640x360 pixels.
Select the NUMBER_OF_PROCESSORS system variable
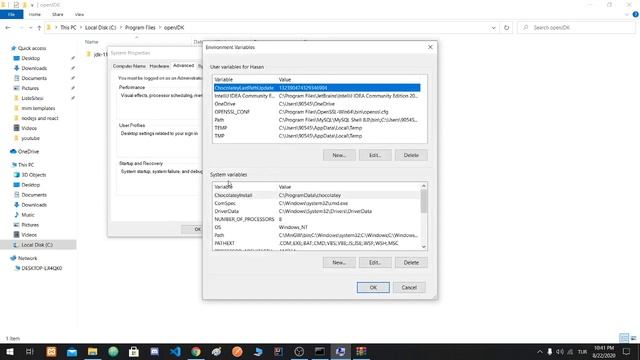click(317, 219)
